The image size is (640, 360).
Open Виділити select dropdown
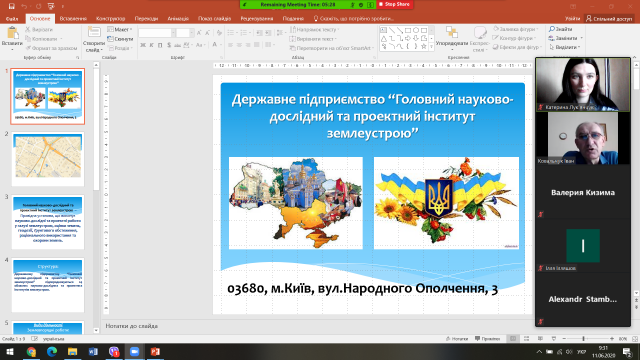(564, 47)
